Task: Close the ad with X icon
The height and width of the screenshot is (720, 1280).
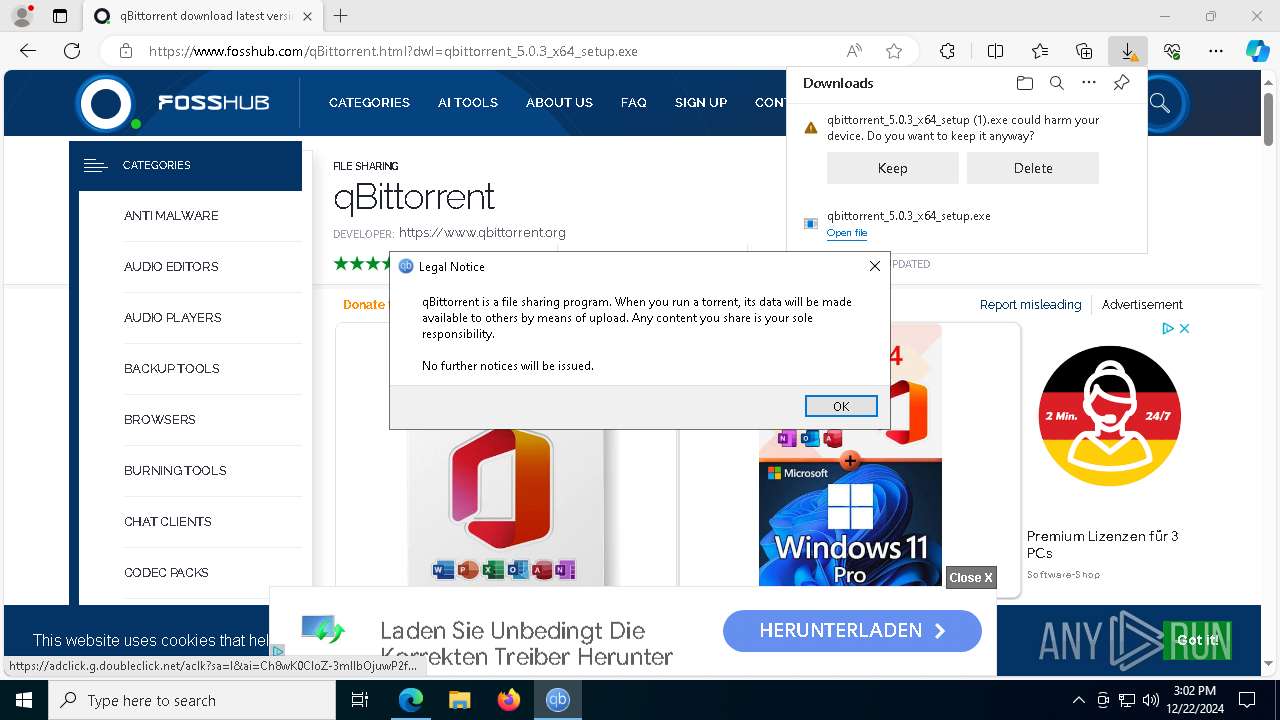Action: tap(1184, 328)
